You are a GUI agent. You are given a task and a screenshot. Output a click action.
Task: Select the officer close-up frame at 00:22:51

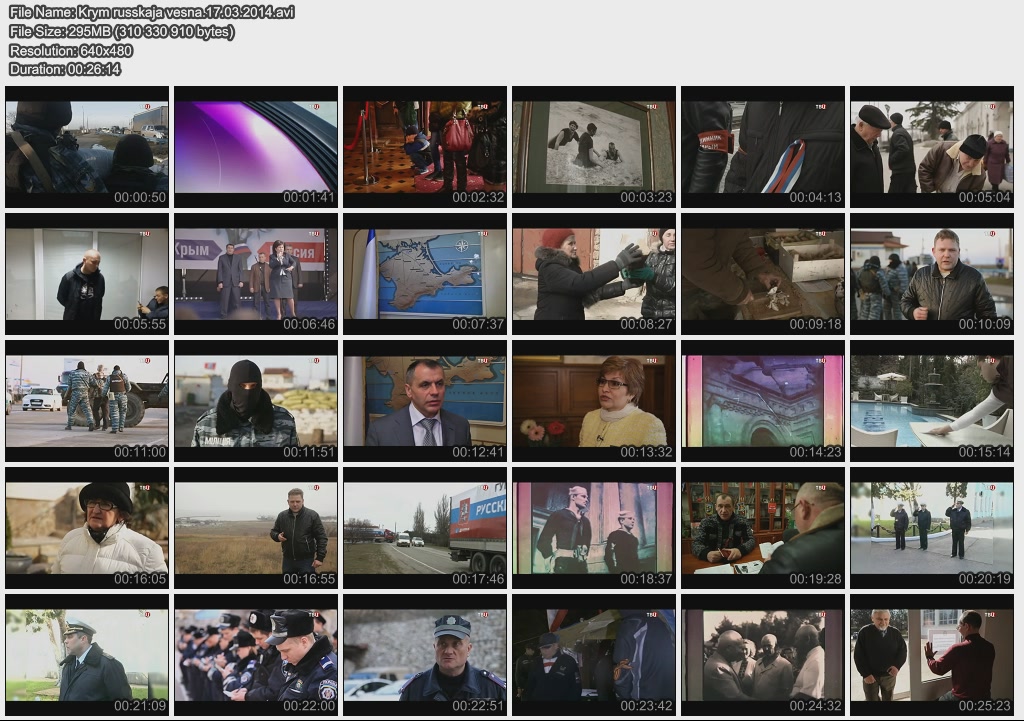[425, 654]
